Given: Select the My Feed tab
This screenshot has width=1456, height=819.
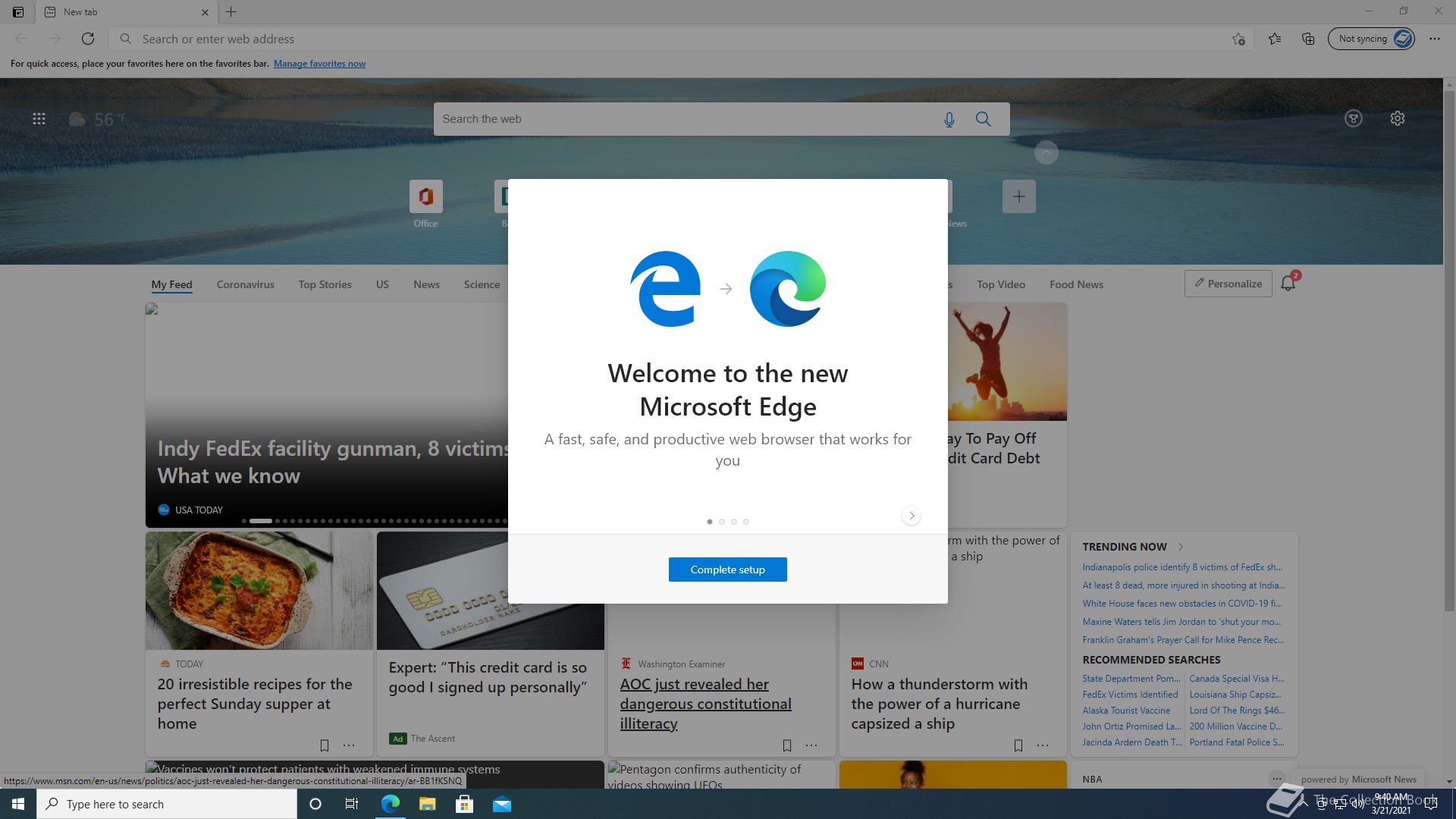Looking at the screenshot, I should [x=171, y=284].
